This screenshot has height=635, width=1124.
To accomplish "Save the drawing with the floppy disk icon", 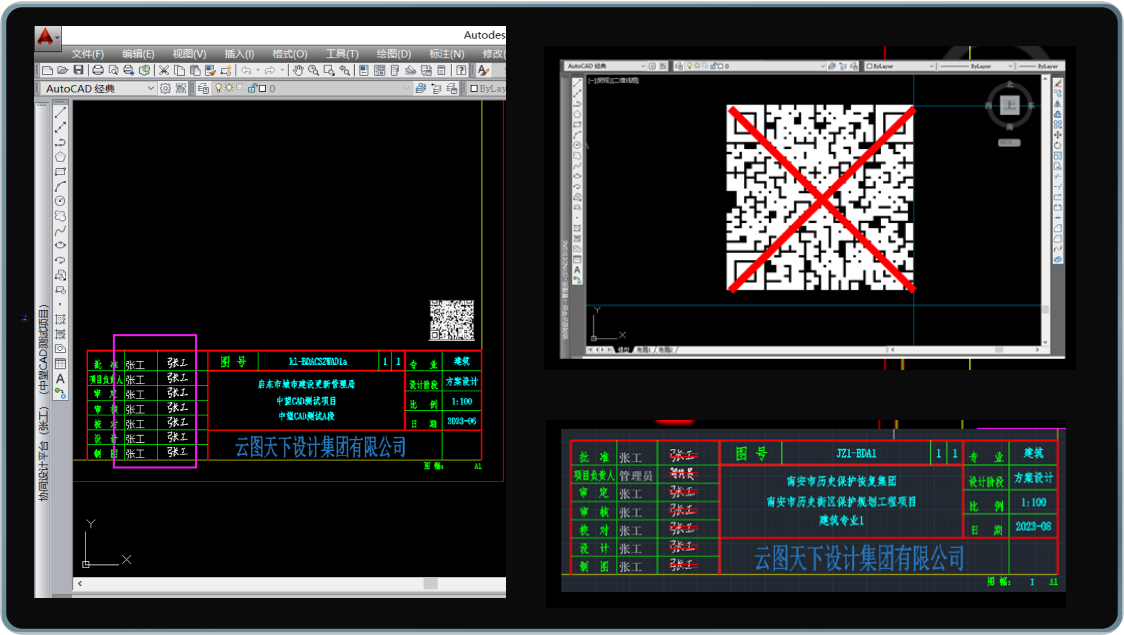I will coord(78,70).
